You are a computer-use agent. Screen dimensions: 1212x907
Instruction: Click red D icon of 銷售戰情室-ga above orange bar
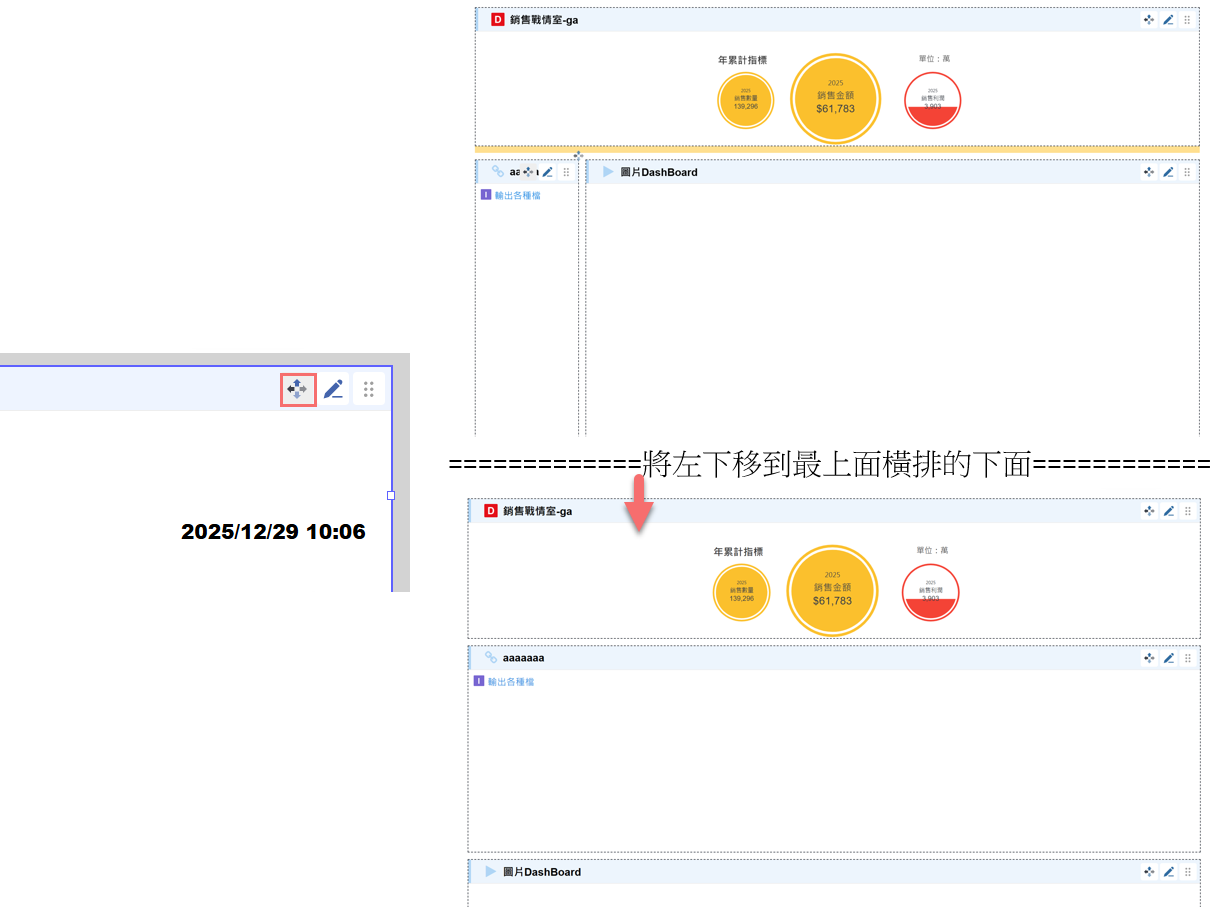tap(498, 19)
